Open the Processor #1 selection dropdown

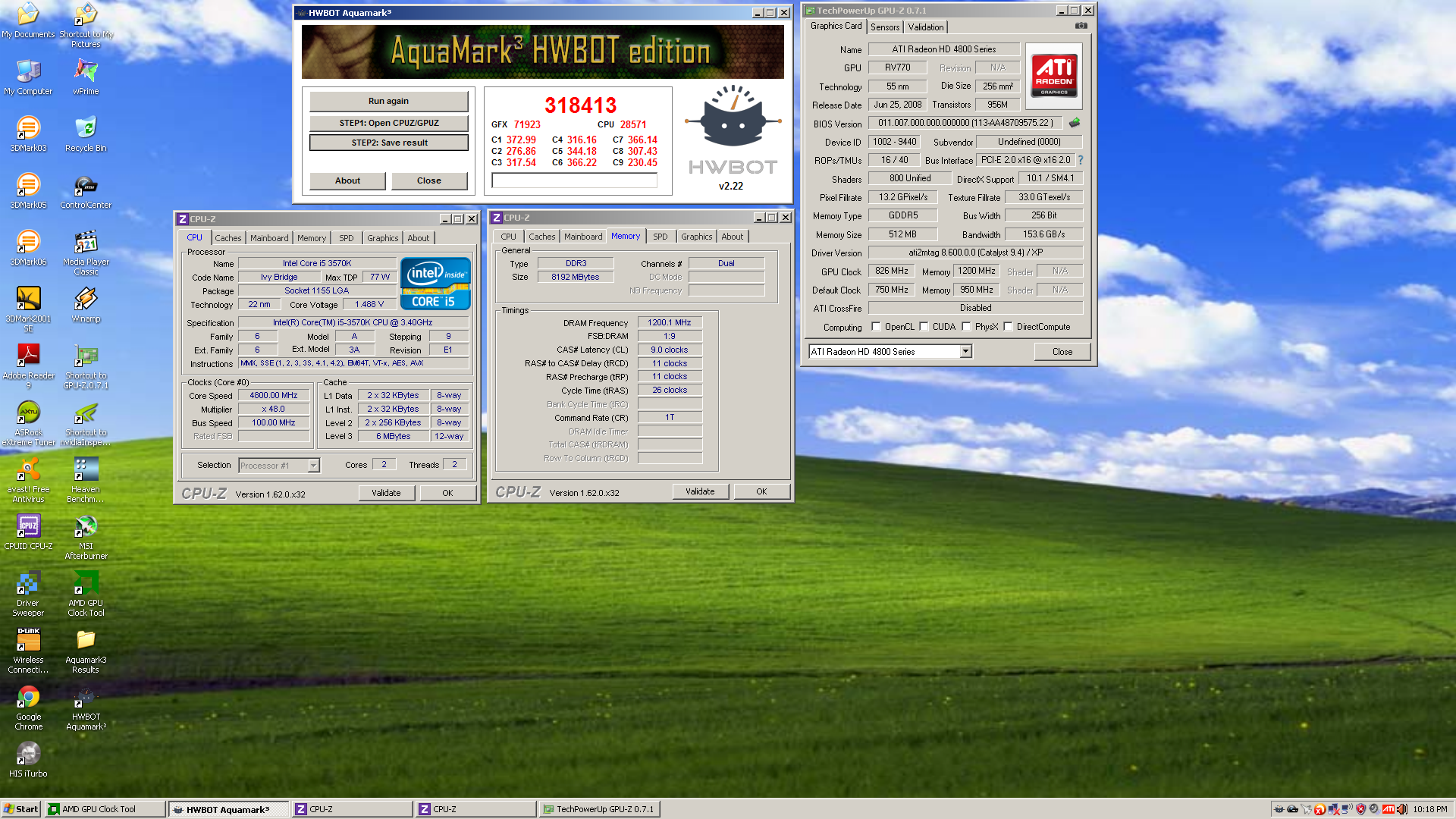(313, 466)
